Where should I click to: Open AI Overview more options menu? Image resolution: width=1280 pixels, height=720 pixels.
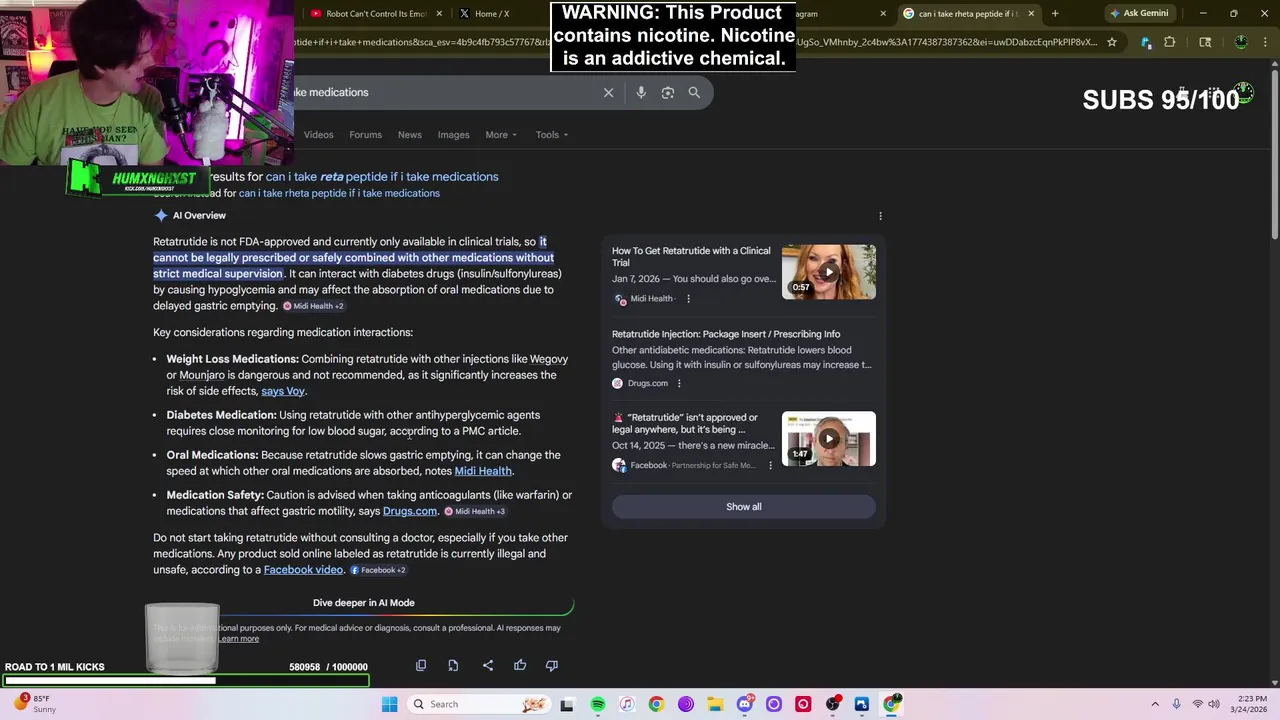pos(880,216)
